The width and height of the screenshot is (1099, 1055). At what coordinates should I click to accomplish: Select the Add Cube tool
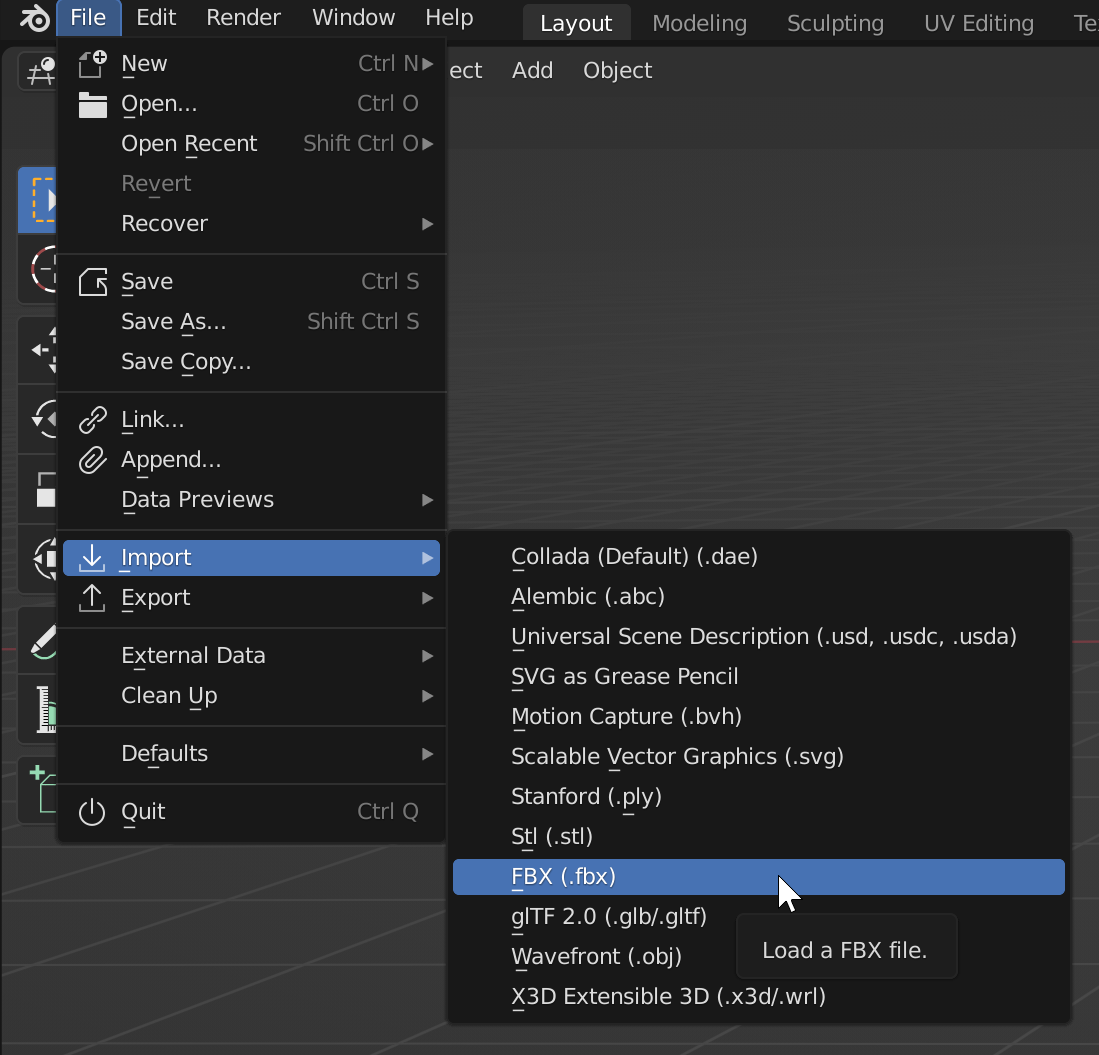pyautogui.click(x=37, y=789)
